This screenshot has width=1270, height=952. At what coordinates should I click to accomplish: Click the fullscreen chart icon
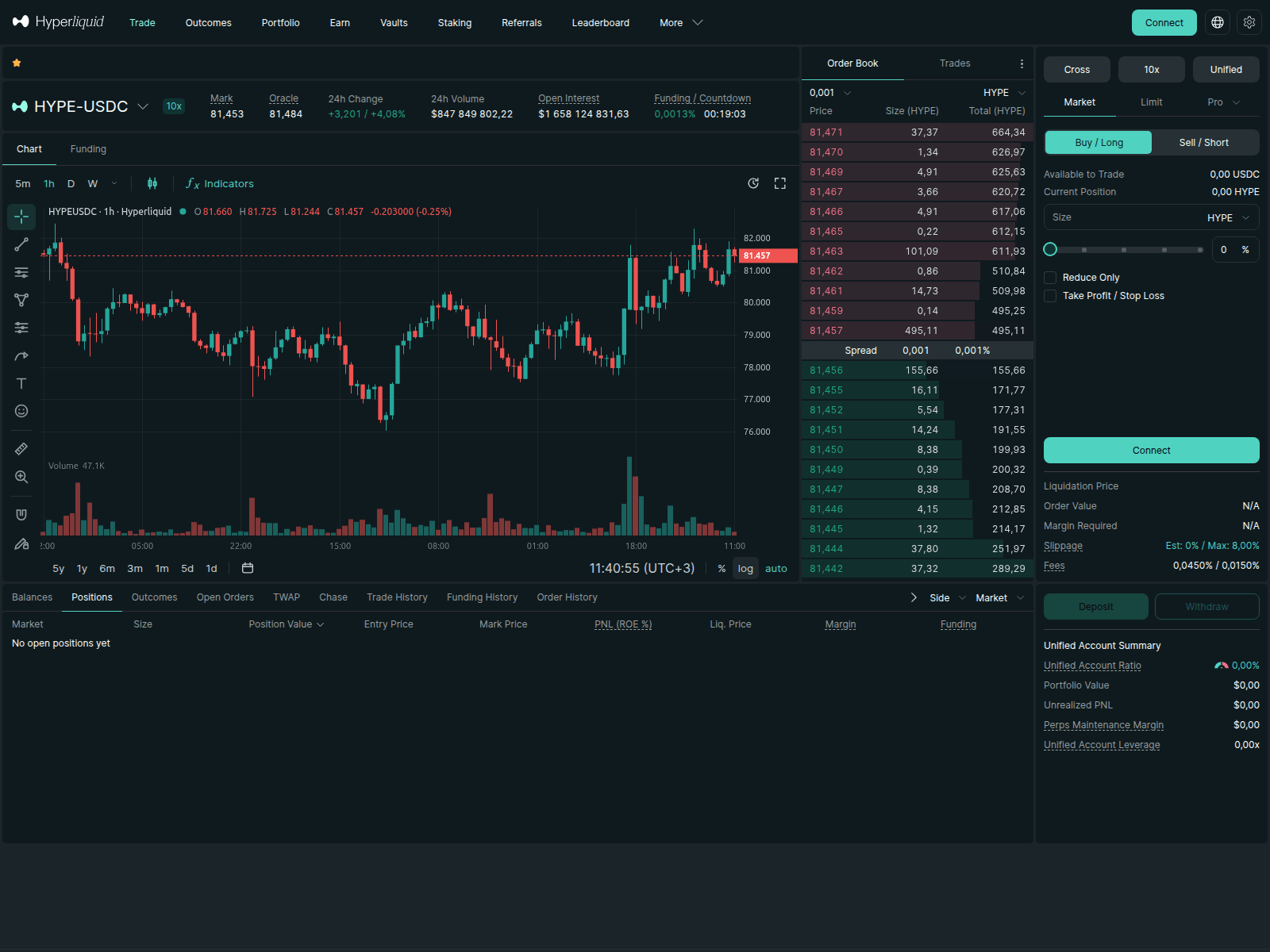click(x=780, y=183)
